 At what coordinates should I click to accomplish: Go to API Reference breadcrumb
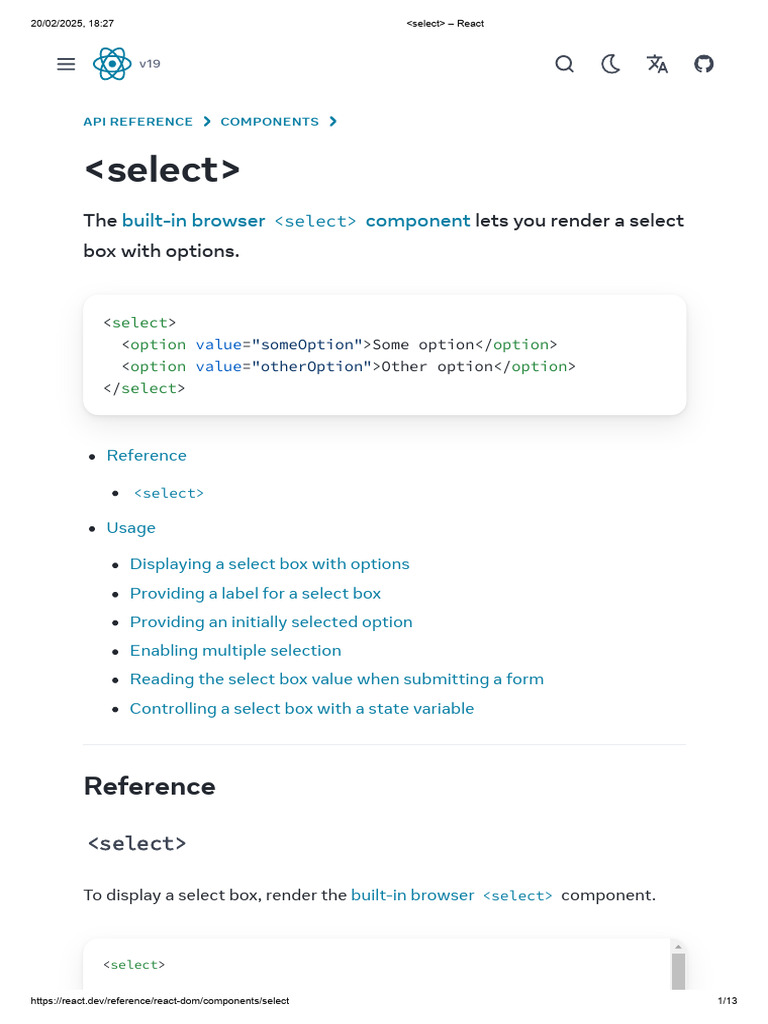click(x=138, y=122)
